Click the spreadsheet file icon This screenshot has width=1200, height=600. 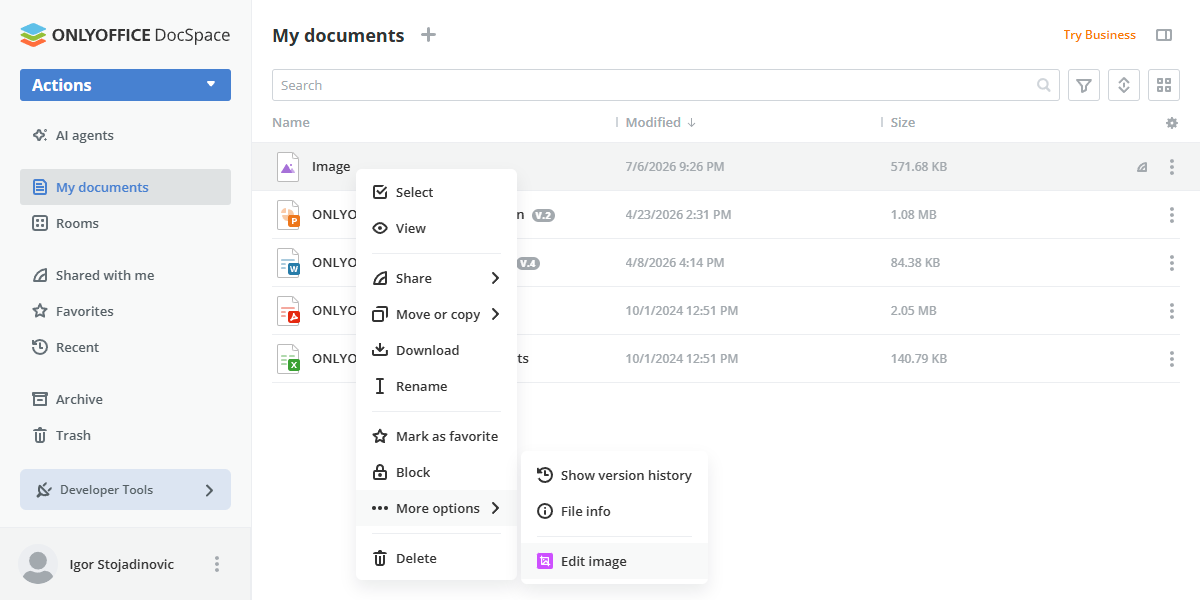pos(288,359)
